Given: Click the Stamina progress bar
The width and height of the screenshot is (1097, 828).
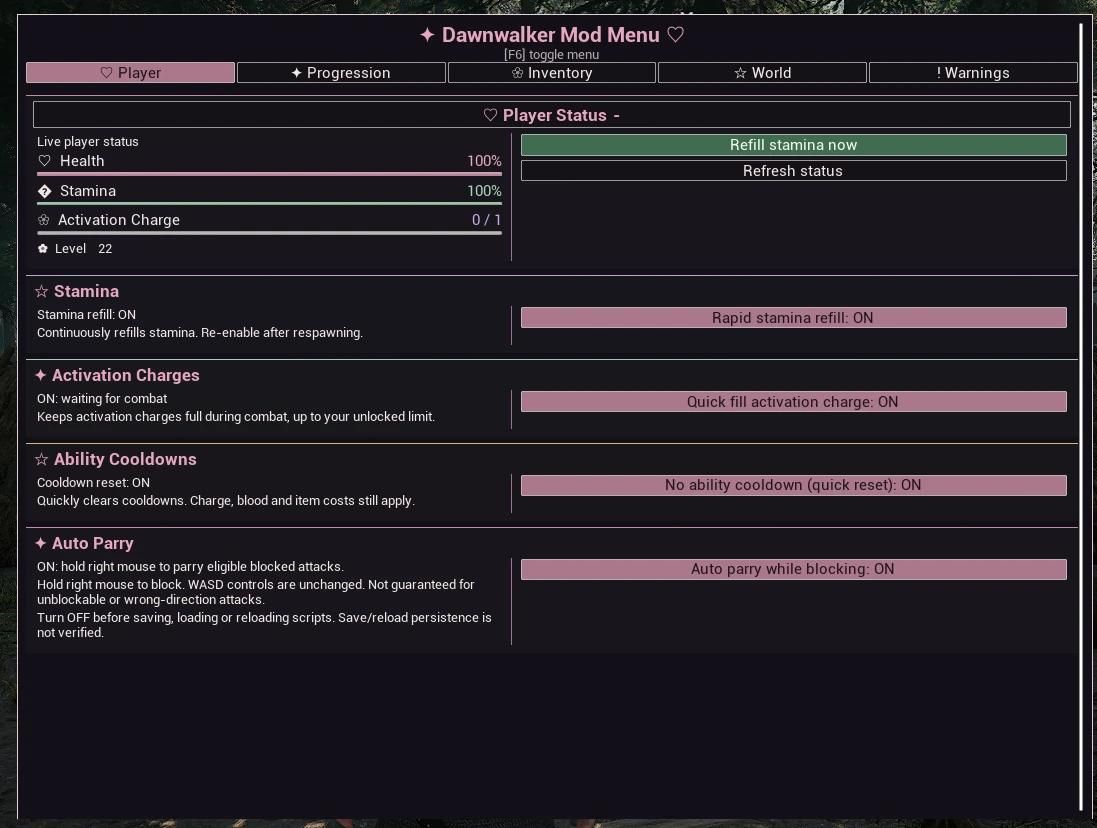Looking at the screenshot, I should (269, 204).
